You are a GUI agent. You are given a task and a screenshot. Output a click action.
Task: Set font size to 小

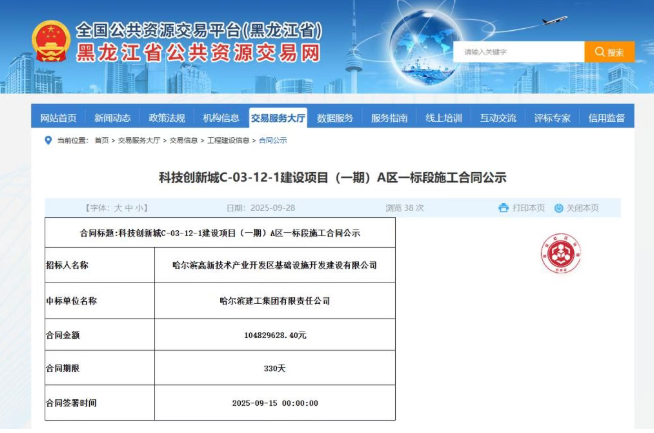[x=140, y=208]
